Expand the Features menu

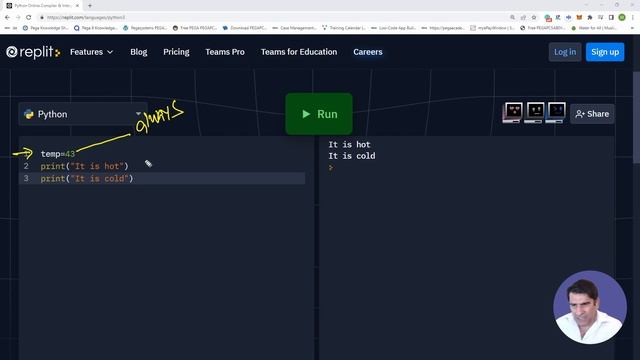point(91,52)
